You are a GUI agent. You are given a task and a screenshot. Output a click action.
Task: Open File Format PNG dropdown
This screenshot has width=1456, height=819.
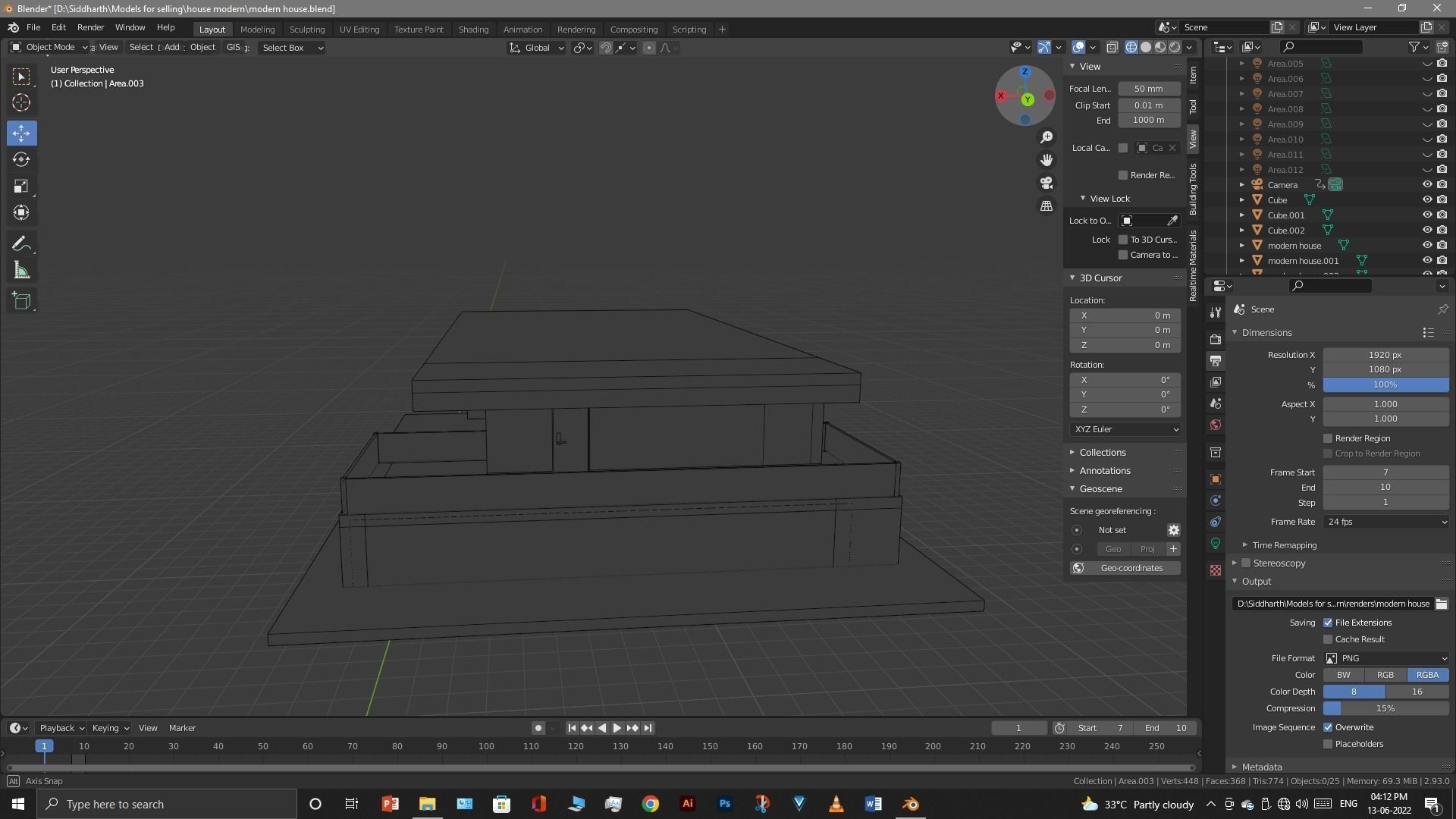coord(1385,658)
